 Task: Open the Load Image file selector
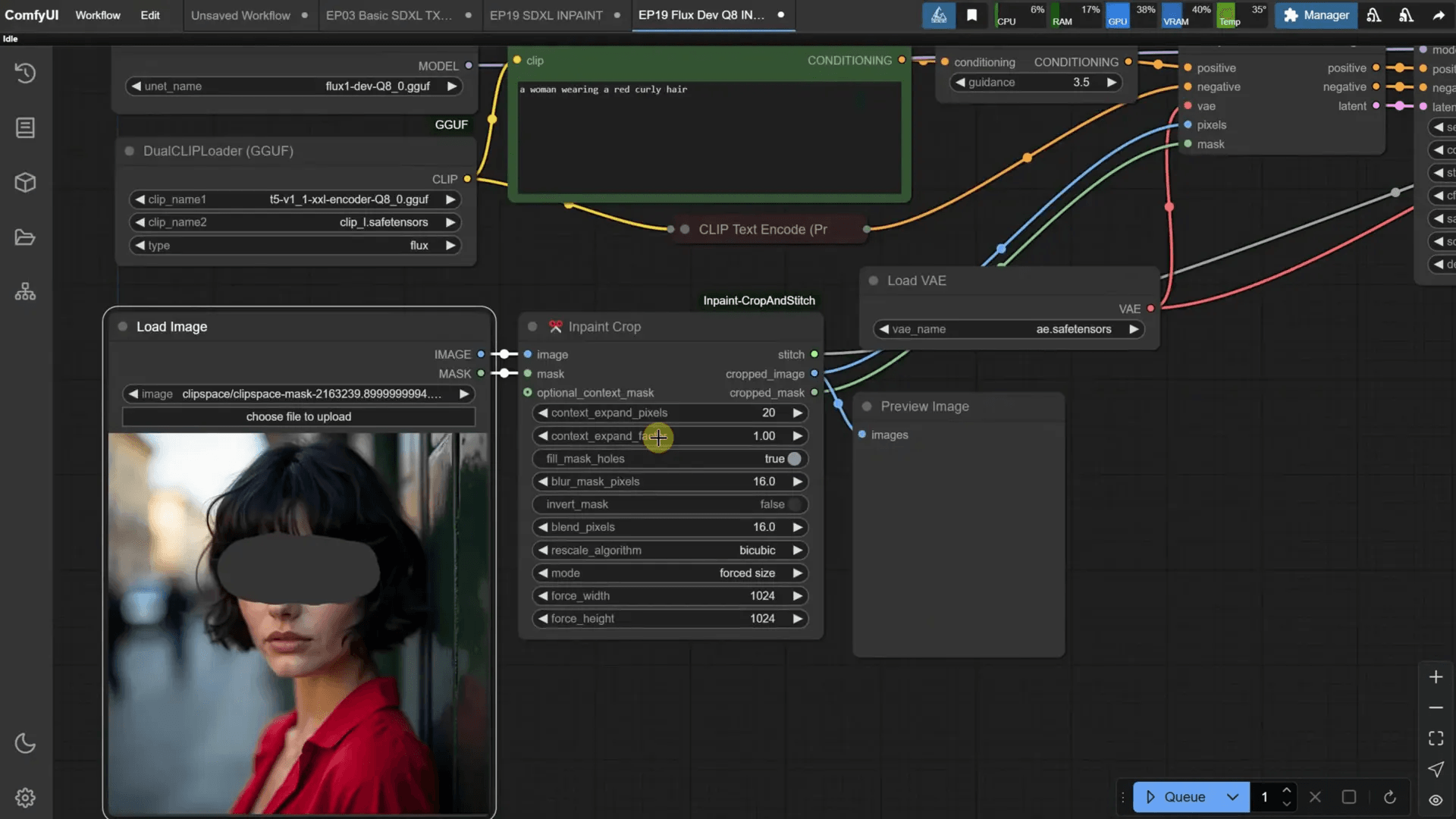pos(299,394)
